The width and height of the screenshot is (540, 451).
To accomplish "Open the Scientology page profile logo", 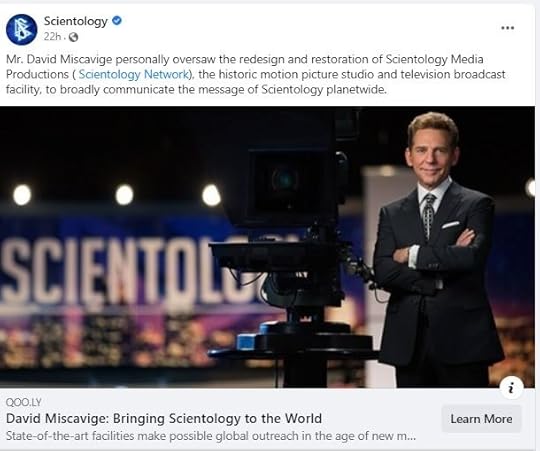I will coord(21,30).
